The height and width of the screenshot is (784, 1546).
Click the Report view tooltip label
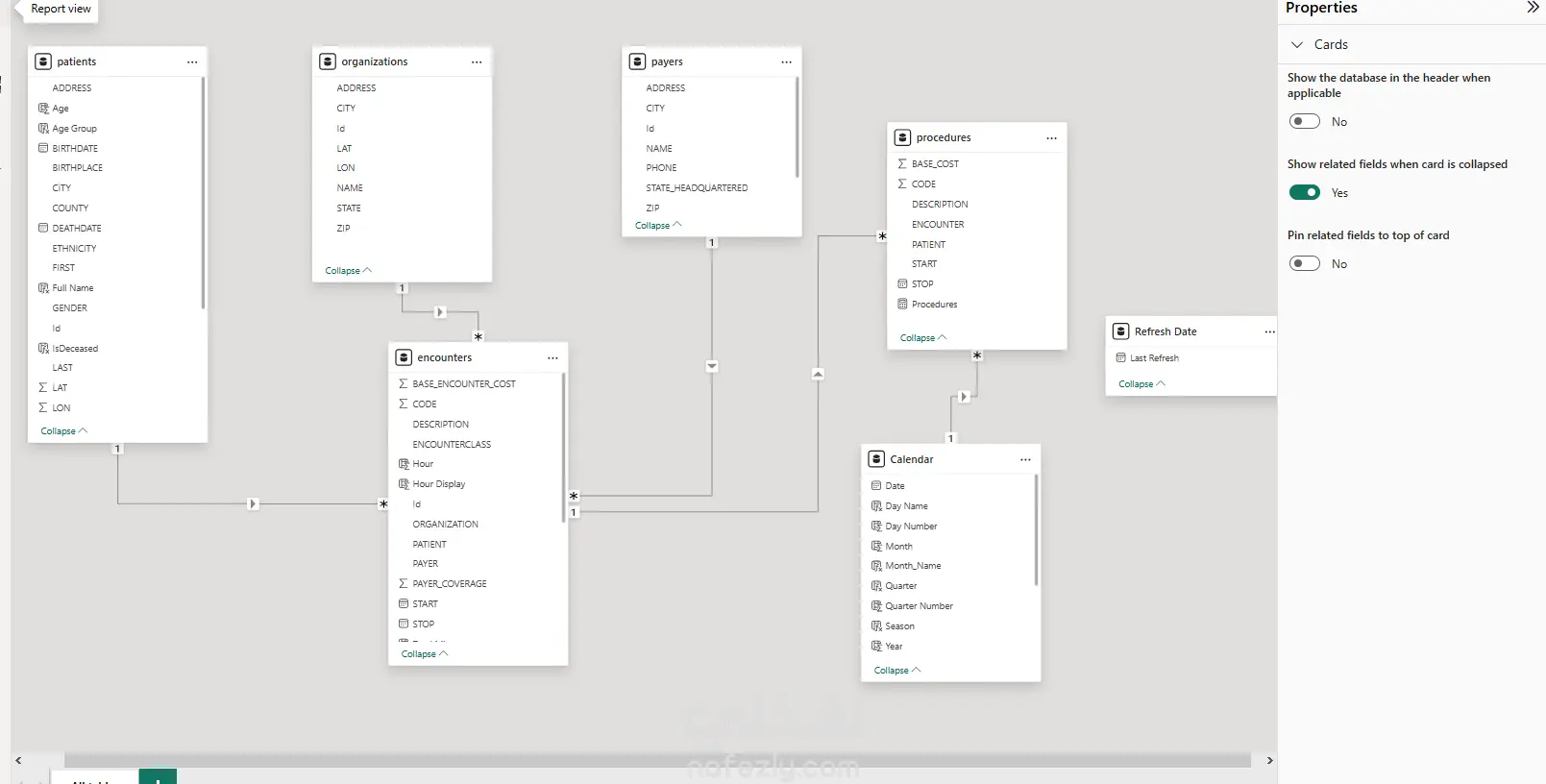pos(61,9)
